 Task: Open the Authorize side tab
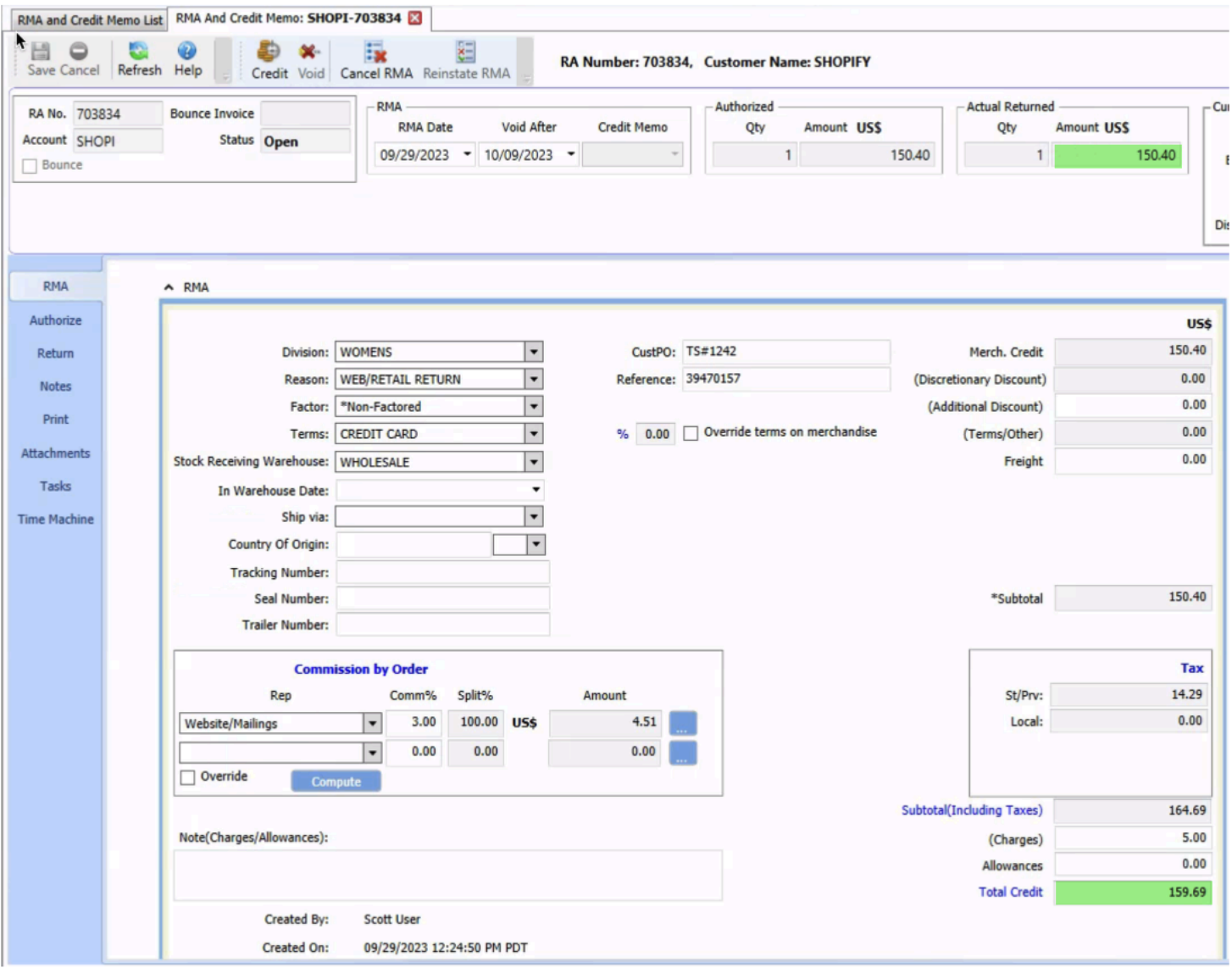56,320
